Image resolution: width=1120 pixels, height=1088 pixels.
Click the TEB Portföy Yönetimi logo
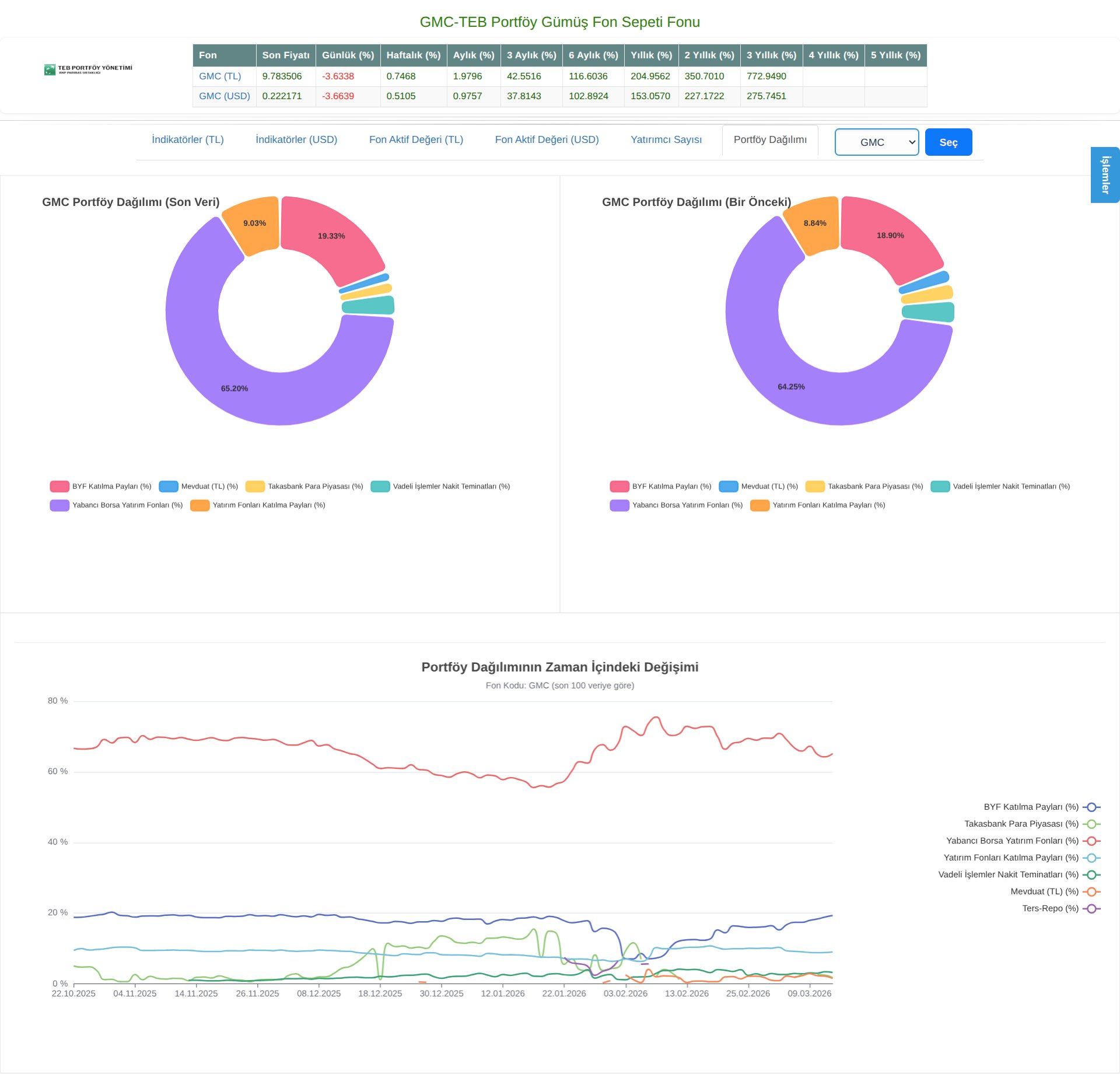pyautogui.click(x=88, y=69)
